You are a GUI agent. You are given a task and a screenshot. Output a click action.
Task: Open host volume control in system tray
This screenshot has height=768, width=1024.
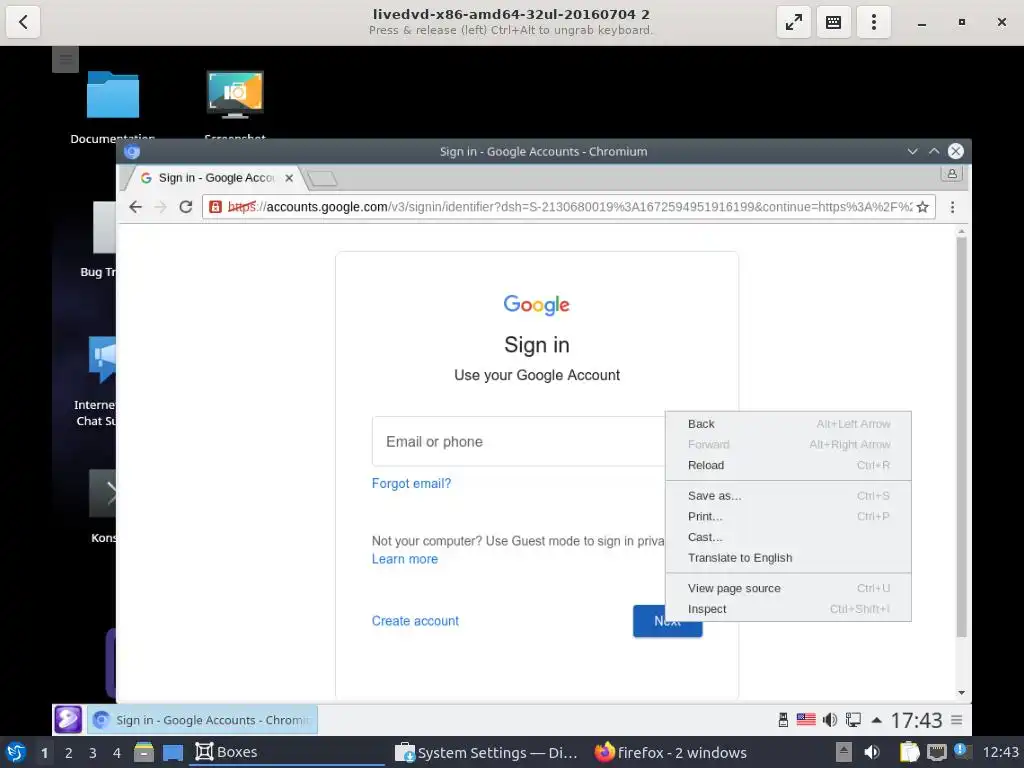(872, 752)
